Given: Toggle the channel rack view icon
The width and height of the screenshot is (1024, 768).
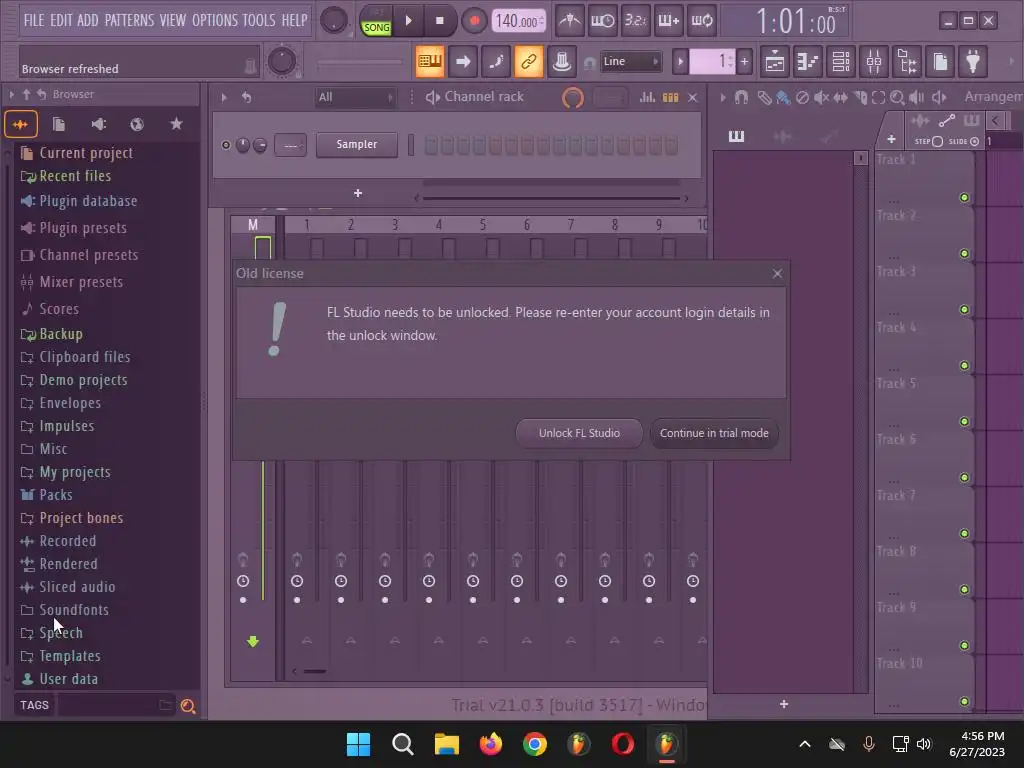Looking at the screenshot, I should [841, 62].
